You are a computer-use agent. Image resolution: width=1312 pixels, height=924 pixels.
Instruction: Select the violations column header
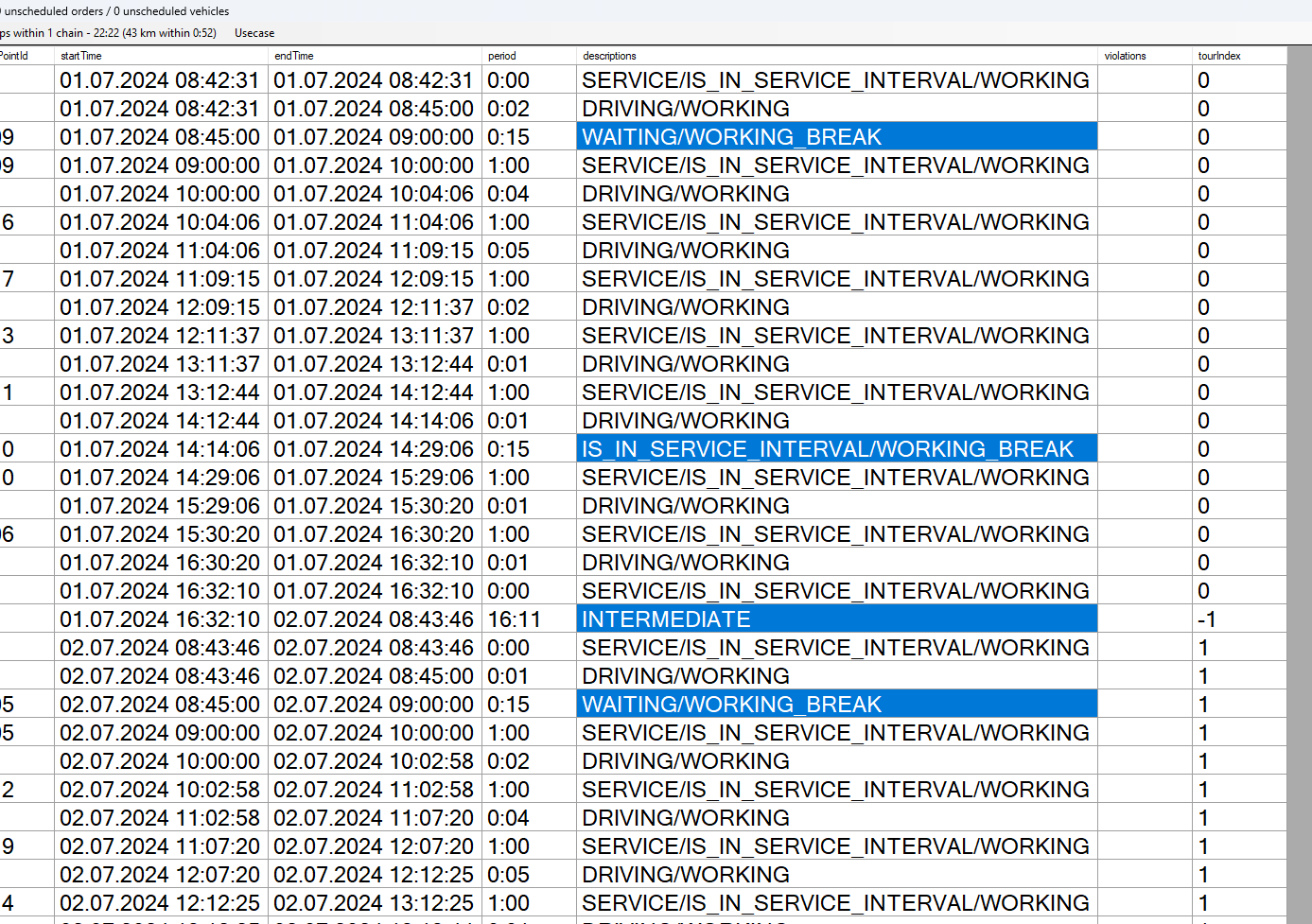coord(1125,56)
